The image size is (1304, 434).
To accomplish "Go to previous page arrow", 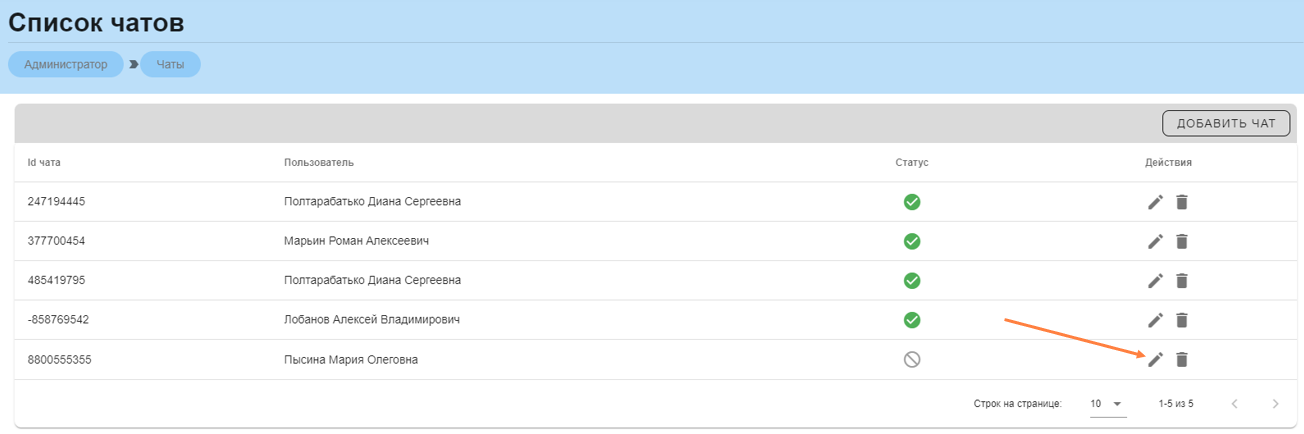I will coord(1235,404).
